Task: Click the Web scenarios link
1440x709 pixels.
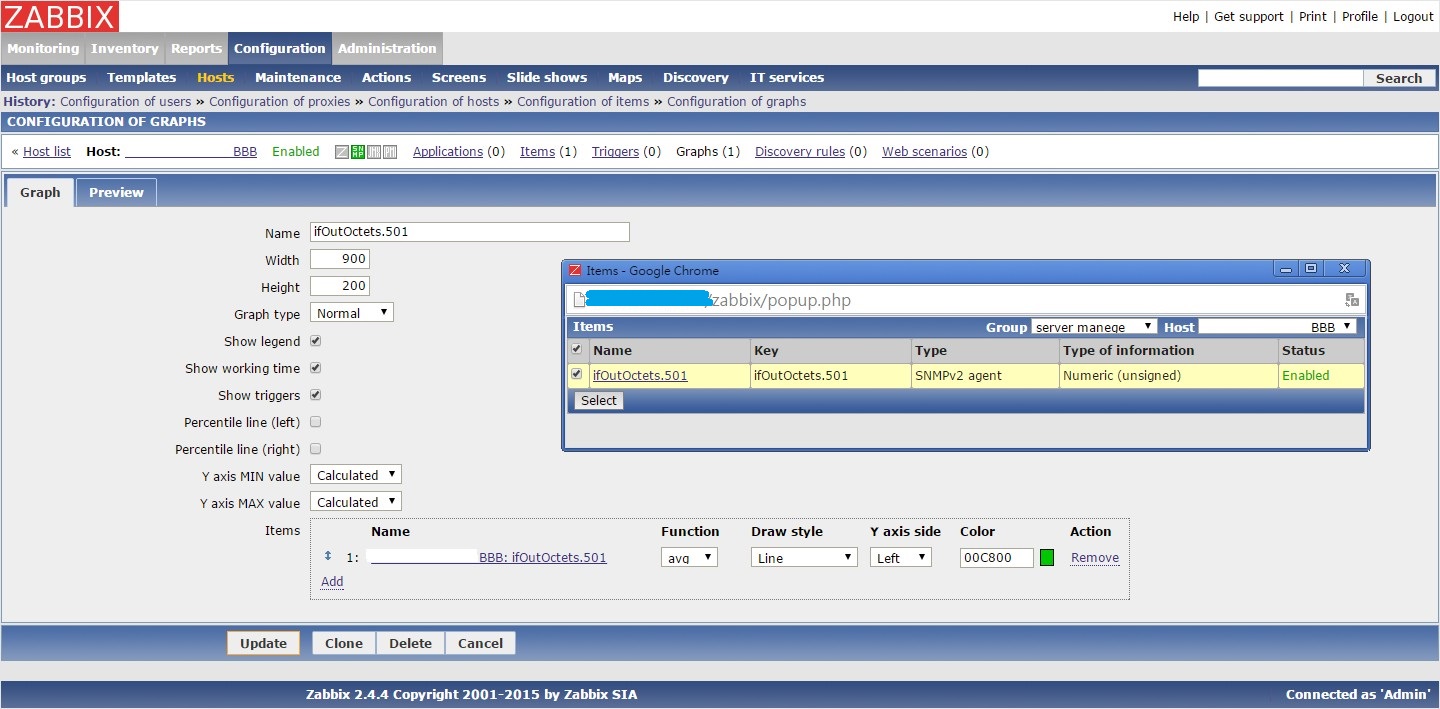Action: click(924, 152)
